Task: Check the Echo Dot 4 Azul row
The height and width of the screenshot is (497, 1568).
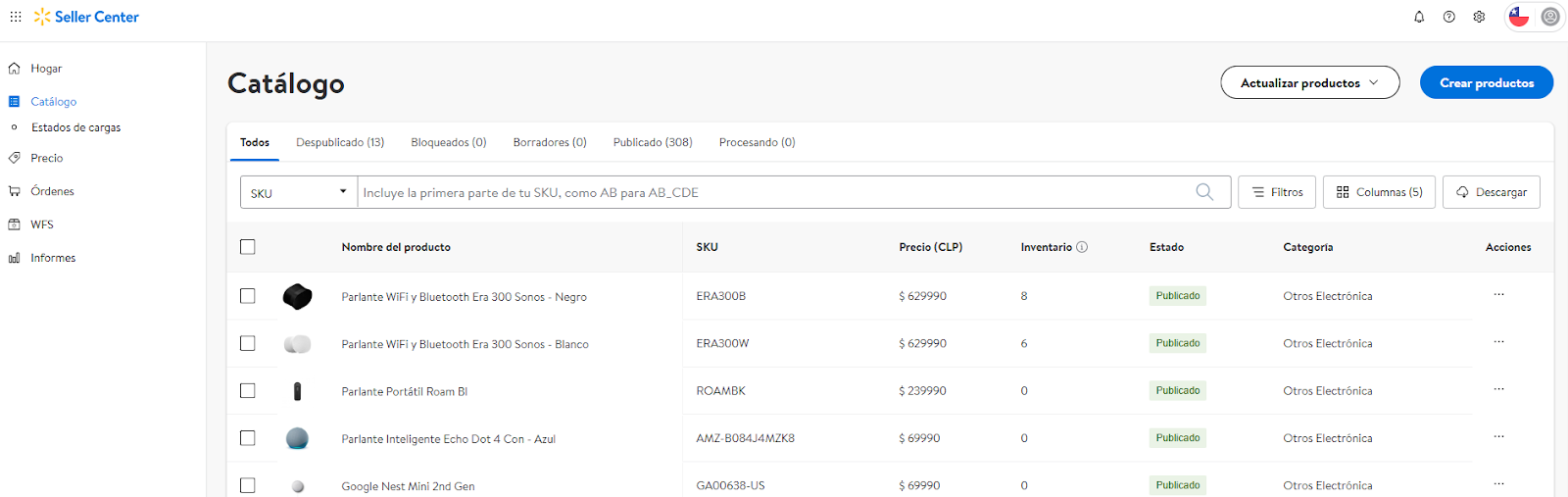Action: click(248, 438)
